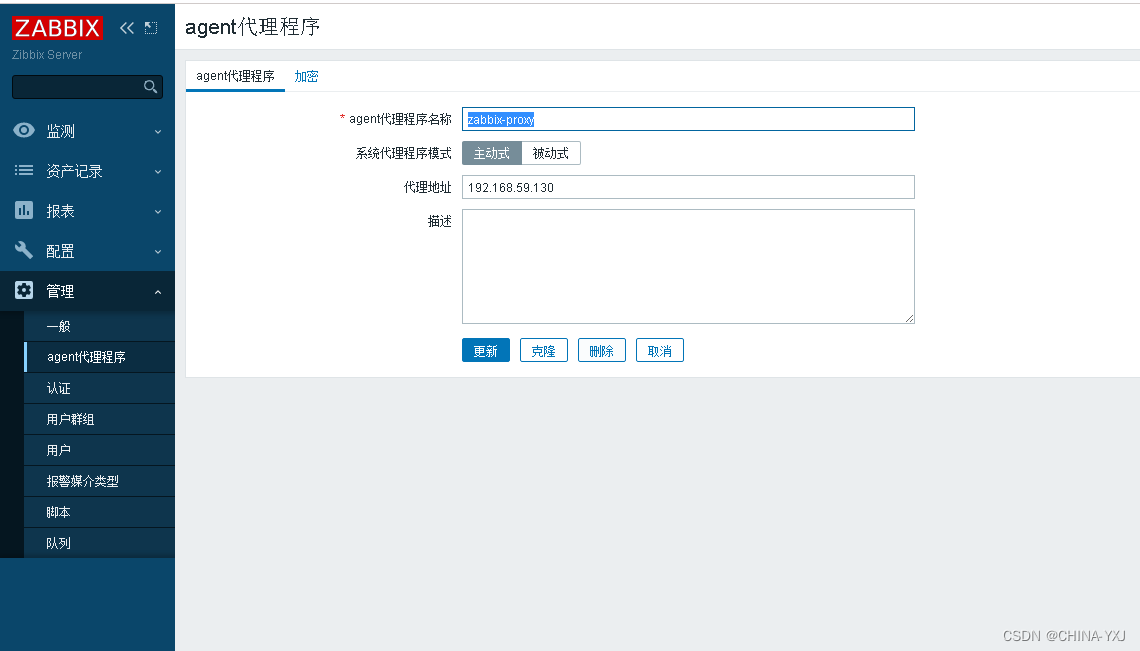Select 主动式 proxy mode
The height and width of the screenshot is (651, 1140).
click(491, 153)
